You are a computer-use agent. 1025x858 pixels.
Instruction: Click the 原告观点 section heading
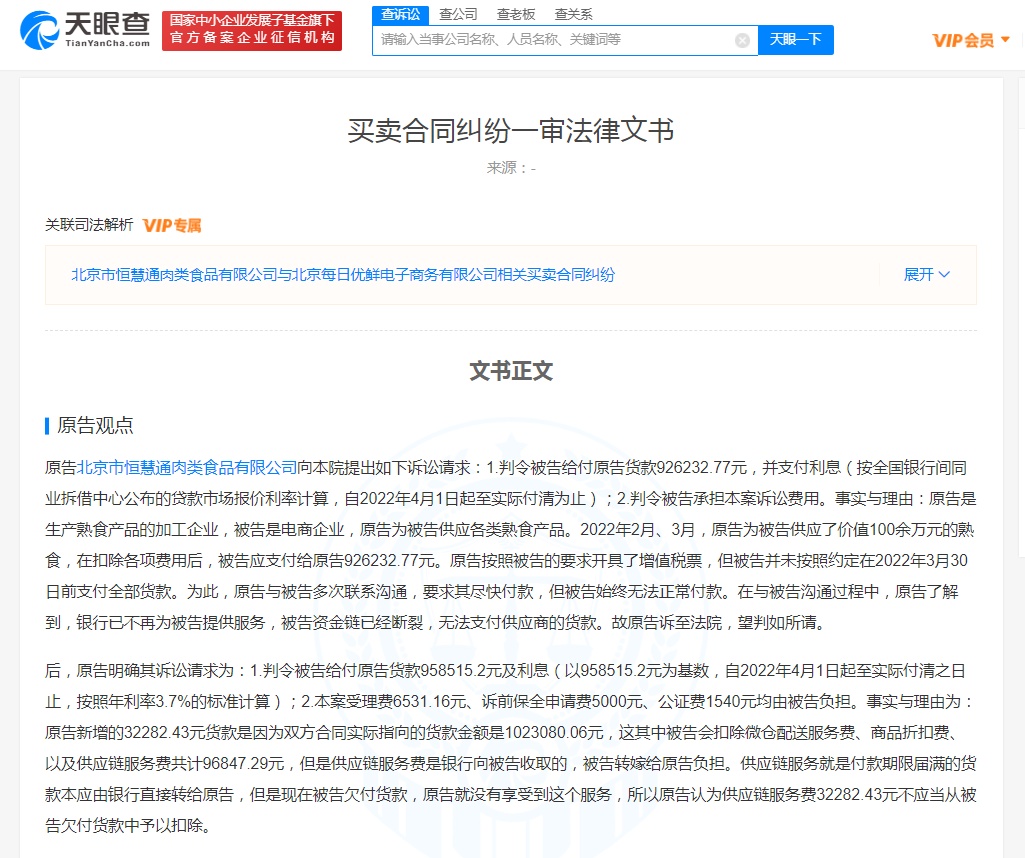point(95,425)
